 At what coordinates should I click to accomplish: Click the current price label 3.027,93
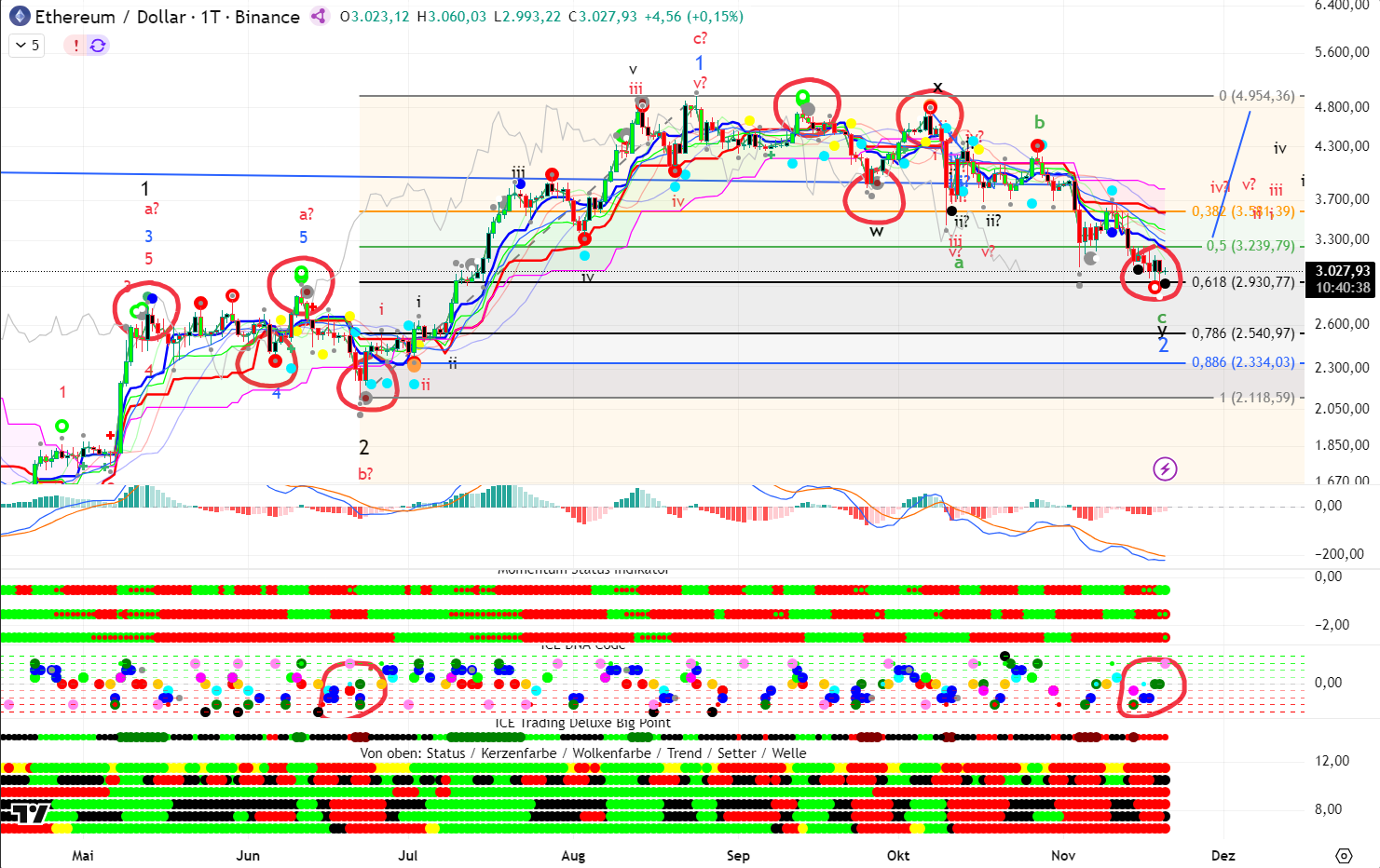[x=1342, y=271]
